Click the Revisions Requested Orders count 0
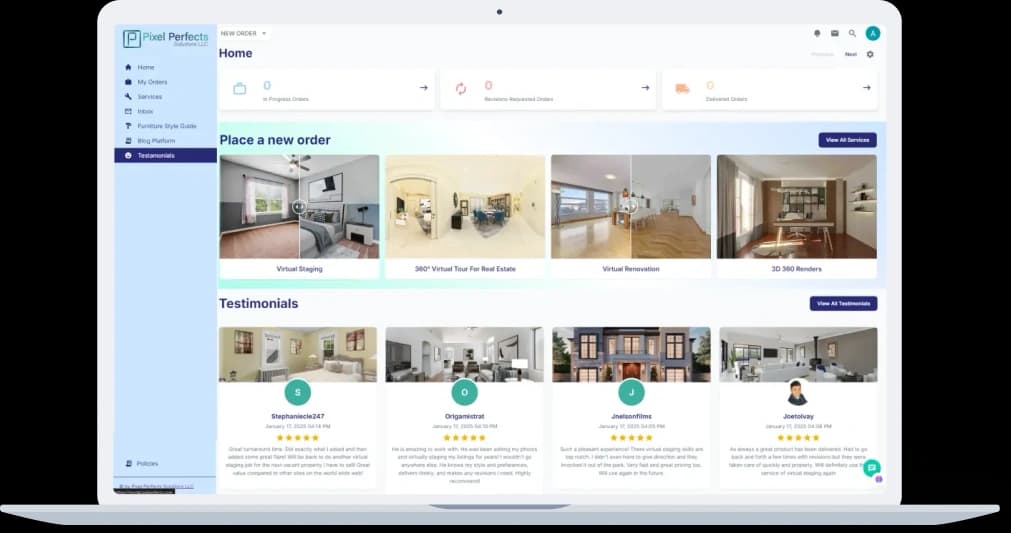This screenshot has height=533, width=1011. [x=488, y=85]
